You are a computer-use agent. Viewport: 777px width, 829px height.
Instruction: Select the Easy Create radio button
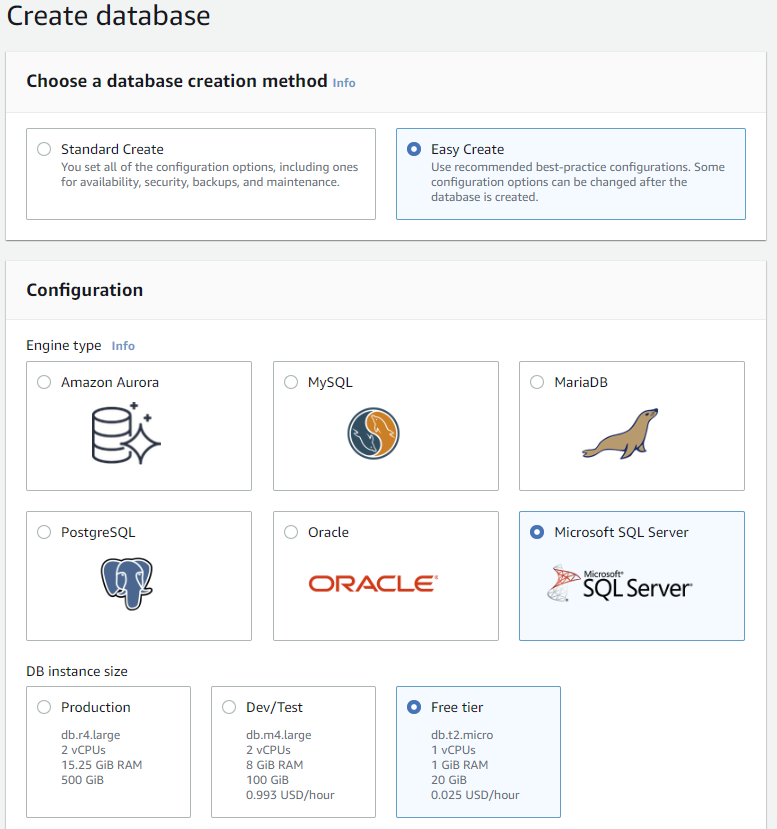pyautogui.click(x=414, y=149)
